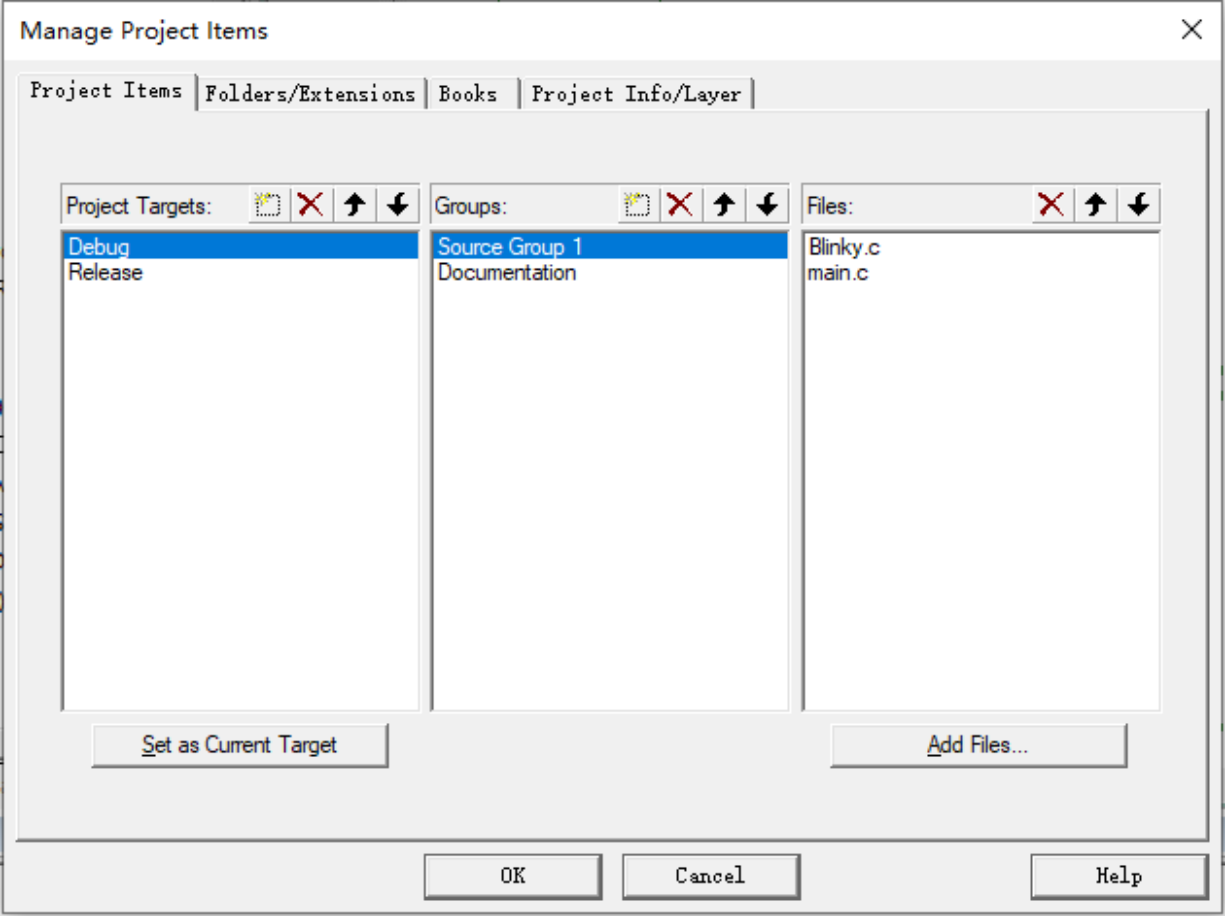This screenshot has height=916, width=1225.
Task: Confirm changes with OK button
Action: pos(512,876)
